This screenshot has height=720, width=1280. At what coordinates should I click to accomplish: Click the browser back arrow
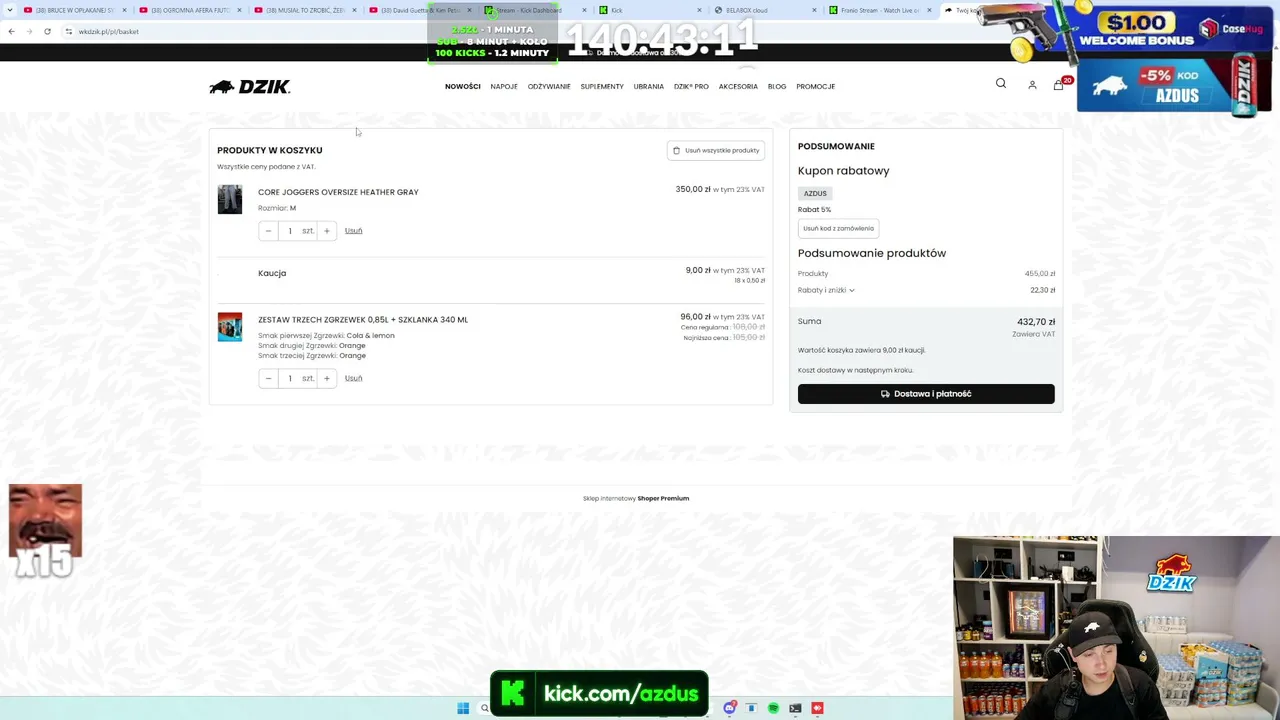[11, 31]
